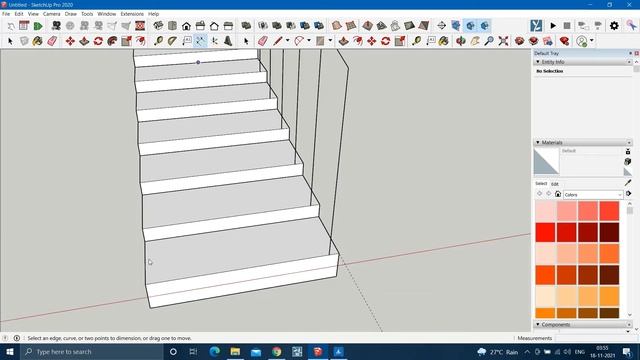The image size is (640, 360).
Task: Open the Draw menu
Action: [71, 14]
